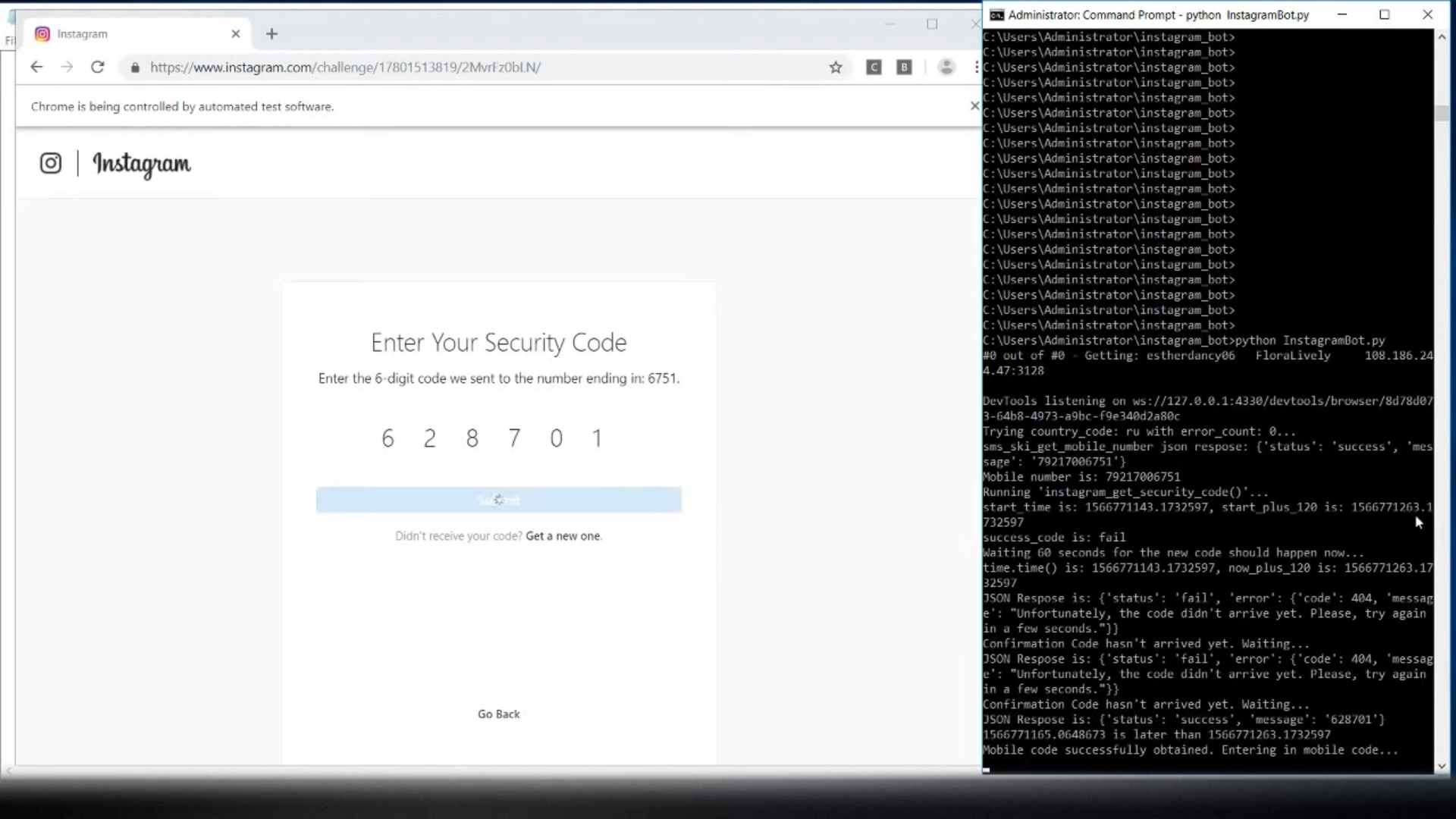View site info via padlock icon
Image resolution: width=1456 pixels, height=819 pixels.
(x=135, y=67)
